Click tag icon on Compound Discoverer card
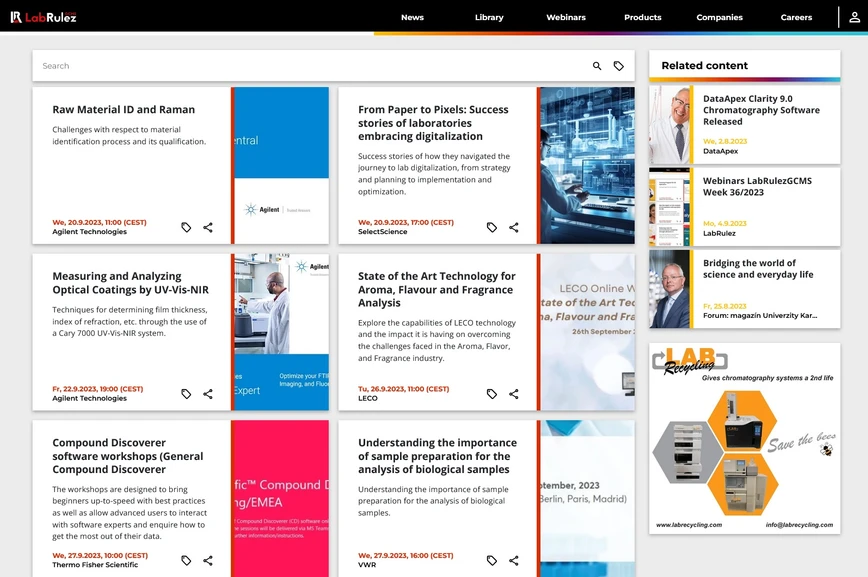This screenshot has width=868, height=577. [186, 560]
